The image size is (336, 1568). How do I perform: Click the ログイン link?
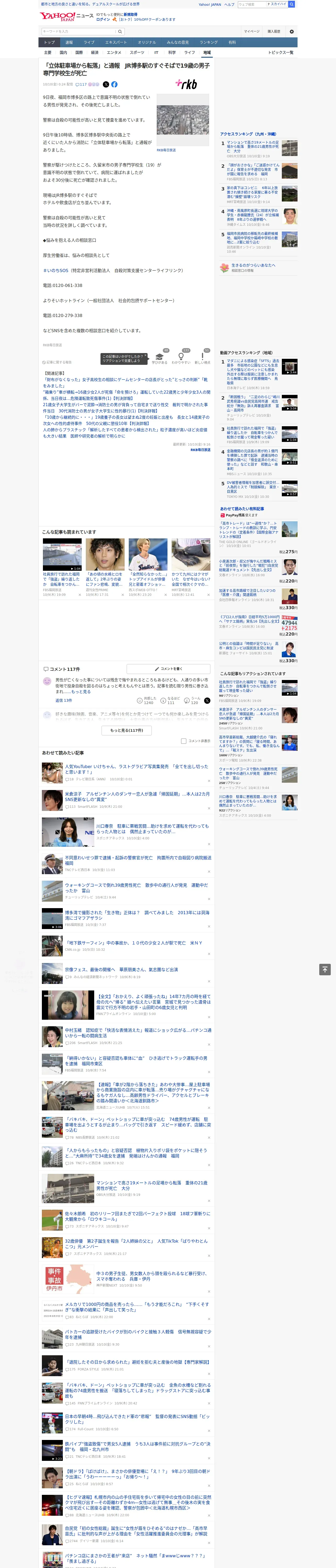103,20
